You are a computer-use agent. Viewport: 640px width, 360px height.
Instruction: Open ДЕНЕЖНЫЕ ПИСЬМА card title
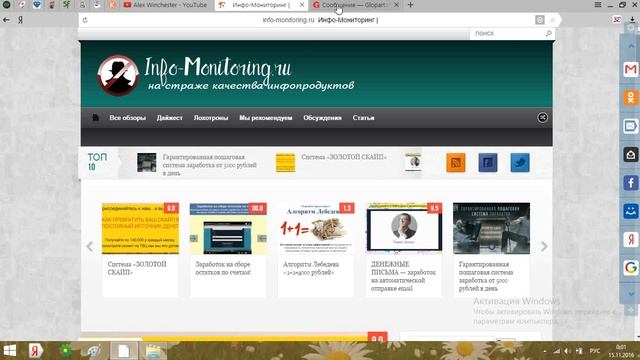pos(403,276)
